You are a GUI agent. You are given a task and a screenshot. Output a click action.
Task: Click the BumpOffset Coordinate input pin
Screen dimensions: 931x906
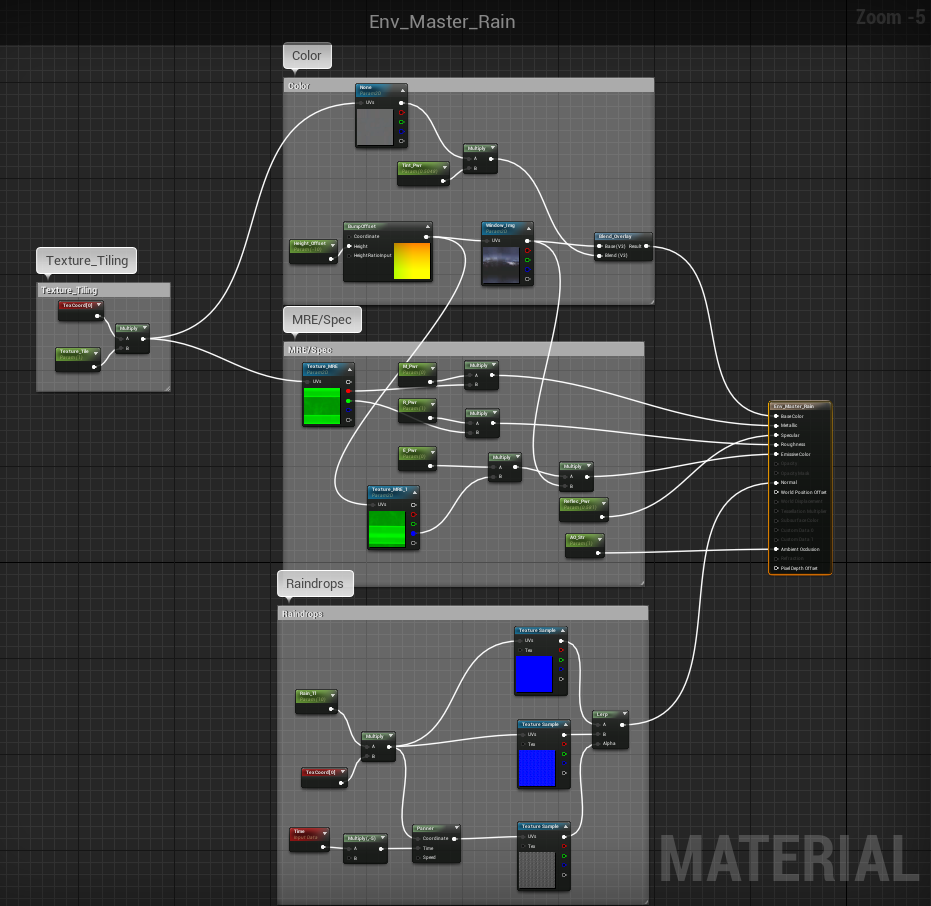pyautogui.click(x=349, y=236)
